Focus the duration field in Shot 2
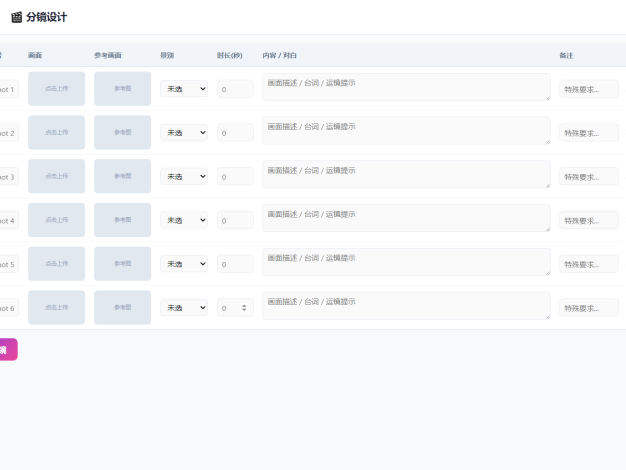The width and height of the screenshot is (626, 470). click(235, 133)
